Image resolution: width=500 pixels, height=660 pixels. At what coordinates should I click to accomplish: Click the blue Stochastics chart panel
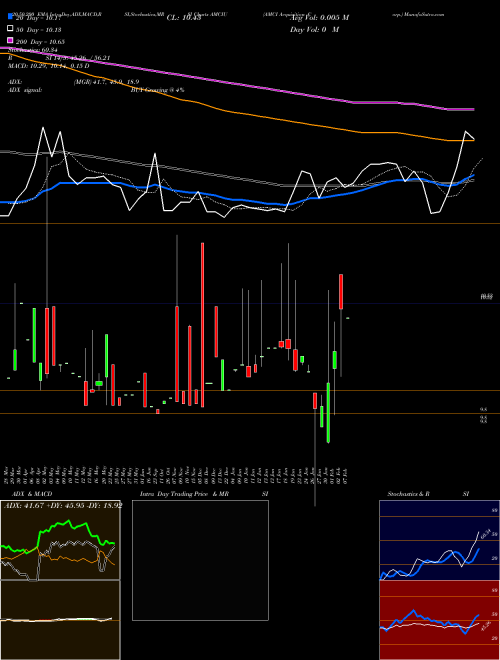(x=439, y=540)
